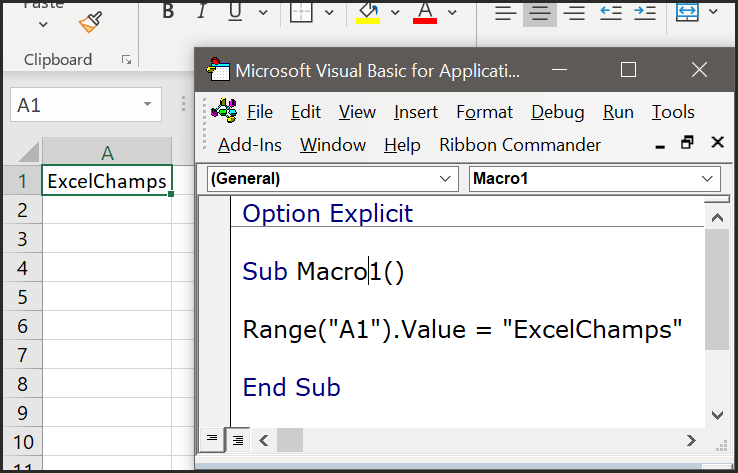Click the row 2 header
738x473 pixels.
coord(20,210)
